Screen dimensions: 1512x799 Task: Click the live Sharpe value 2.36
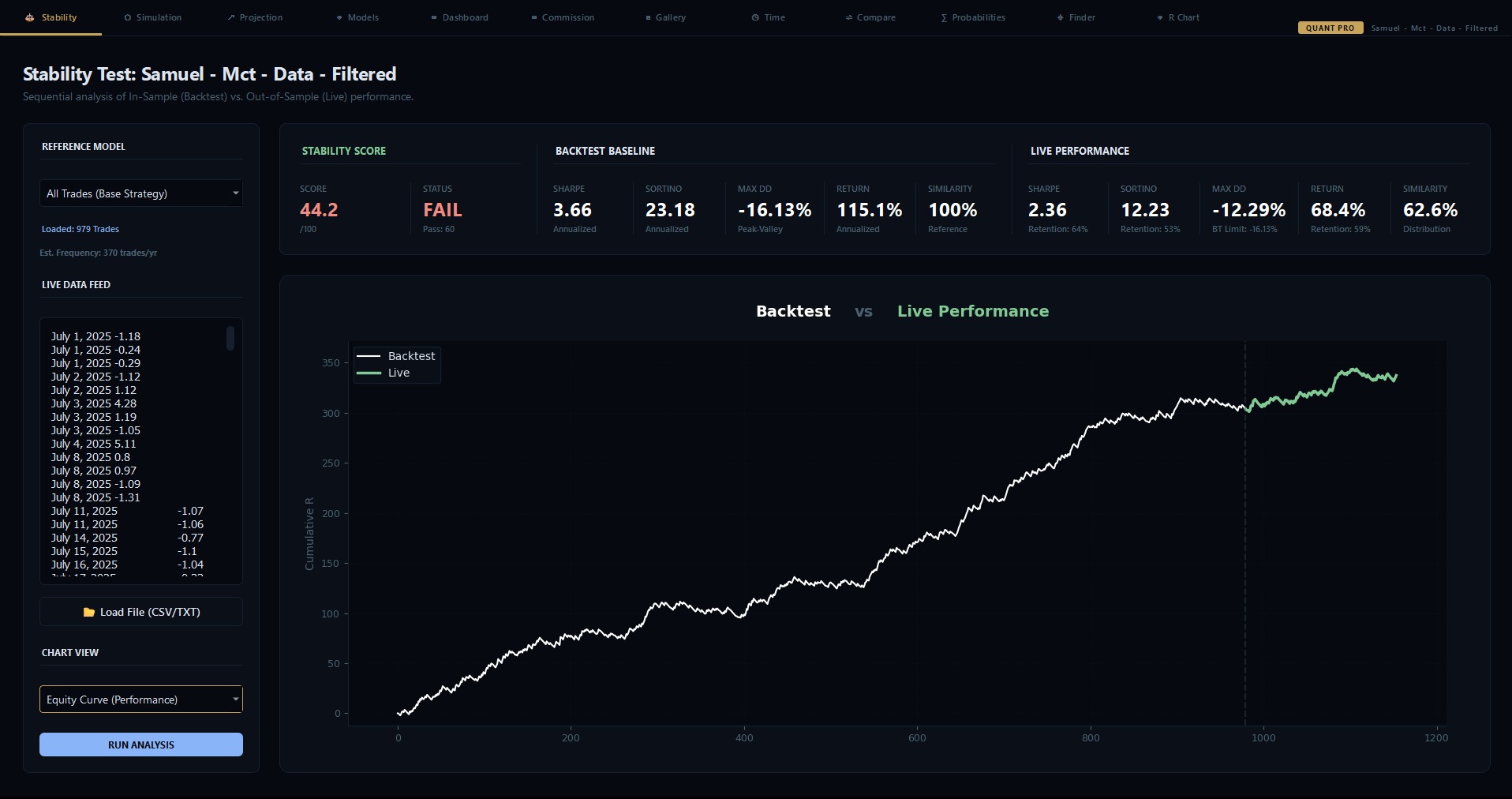coord(1047,210)
